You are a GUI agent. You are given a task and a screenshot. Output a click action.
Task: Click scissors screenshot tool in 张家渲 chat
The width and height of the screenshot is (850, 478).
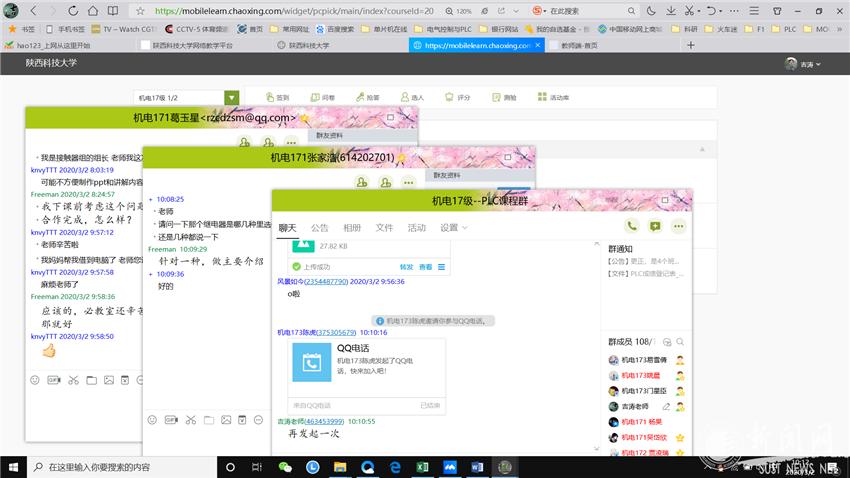(190, 420)
